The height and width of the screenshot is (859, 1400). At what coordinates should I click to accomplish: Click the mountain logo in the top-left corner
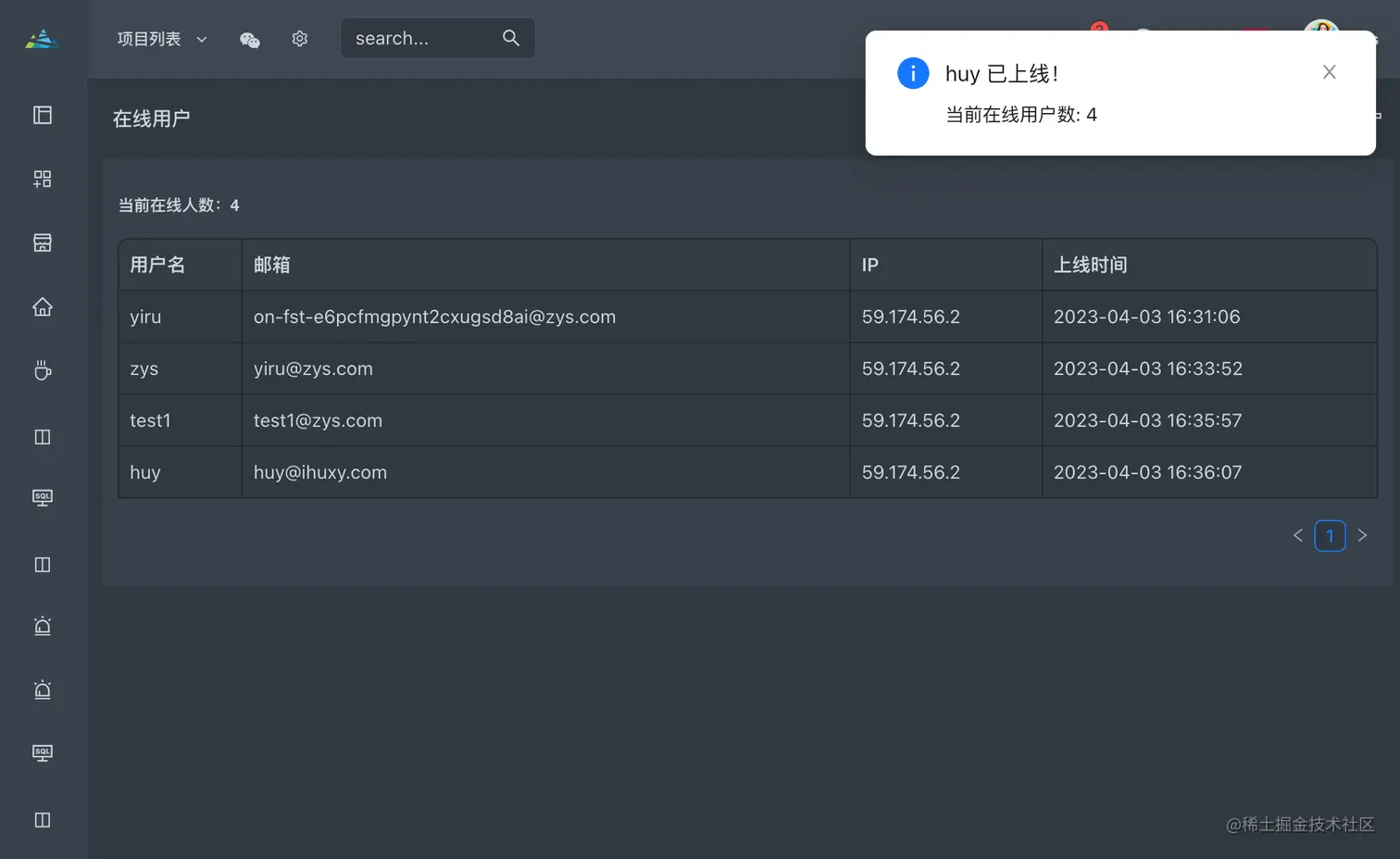click(x=42, y=39)
